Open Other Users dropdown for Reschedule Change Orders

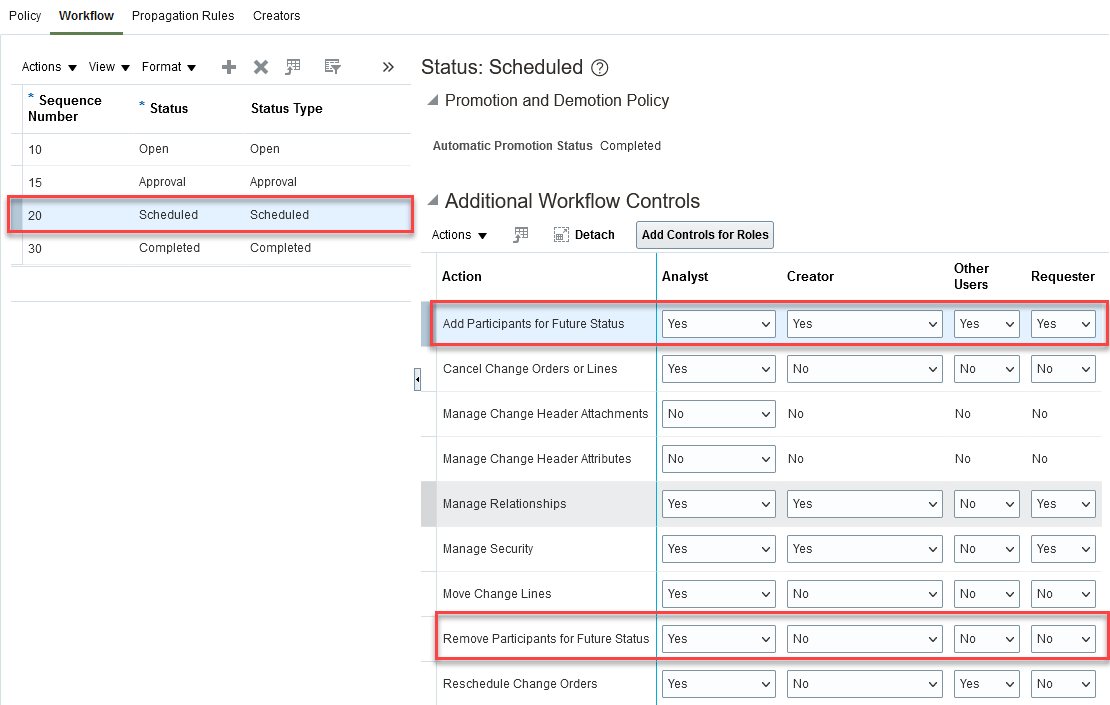click(x=986, y=684)
